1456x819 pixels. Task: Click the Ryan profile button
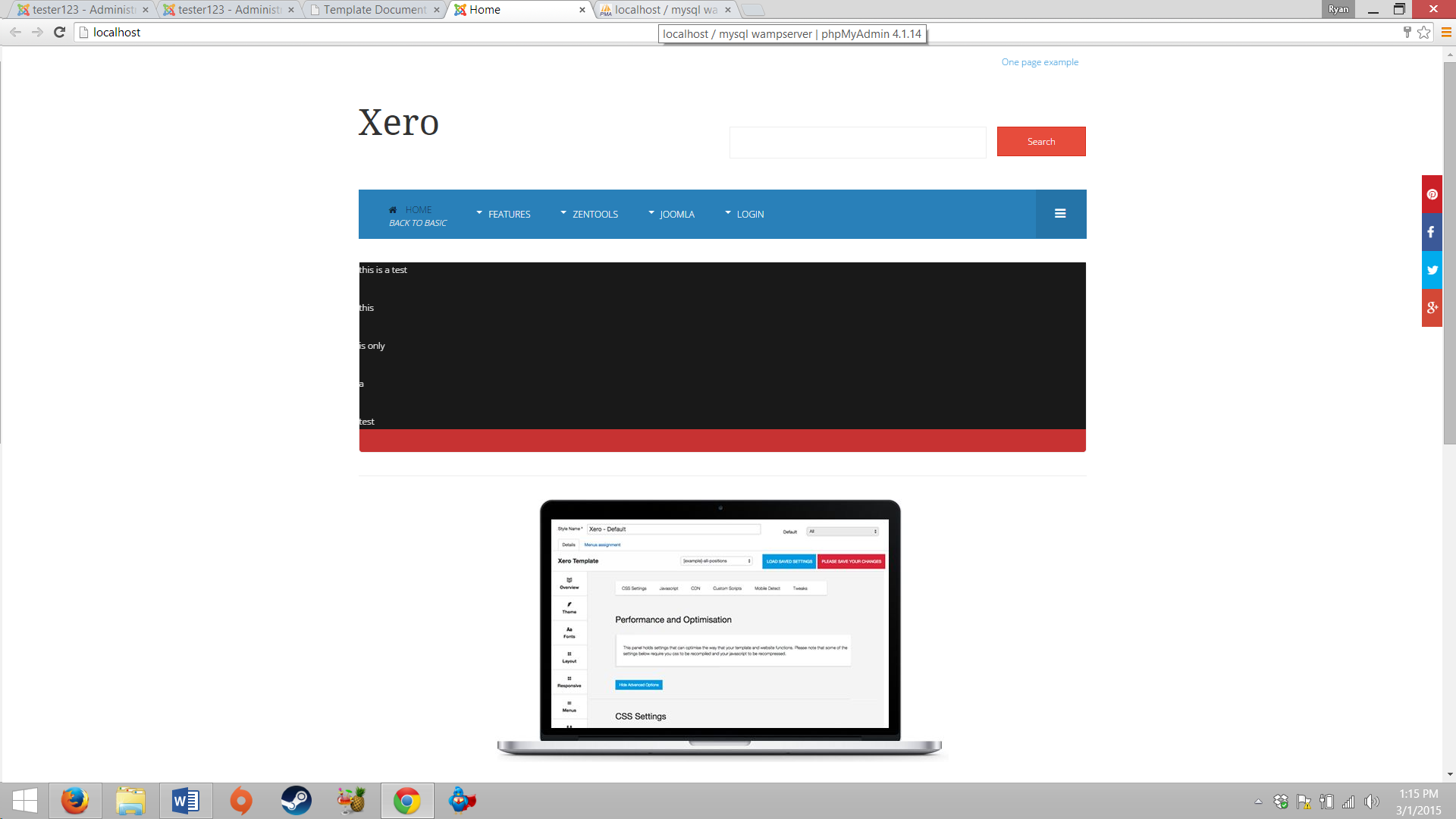[x=1338, y=9]
